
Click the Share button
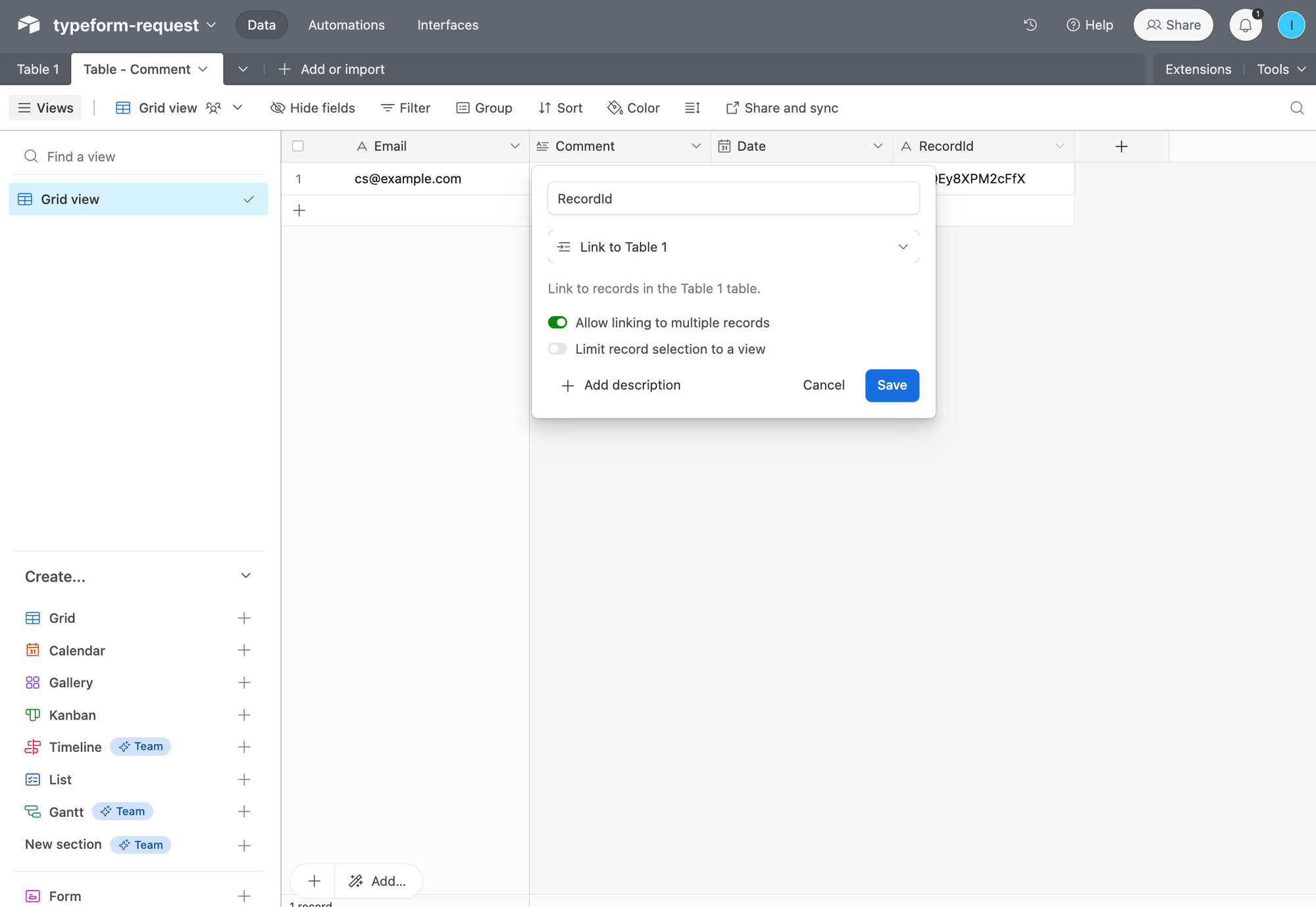pos(1173,25)
